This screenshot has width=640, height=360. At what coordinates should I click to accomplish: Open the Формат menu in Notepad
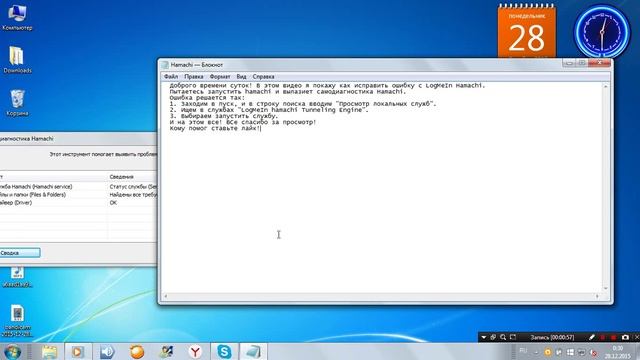(x=220, y=76)
